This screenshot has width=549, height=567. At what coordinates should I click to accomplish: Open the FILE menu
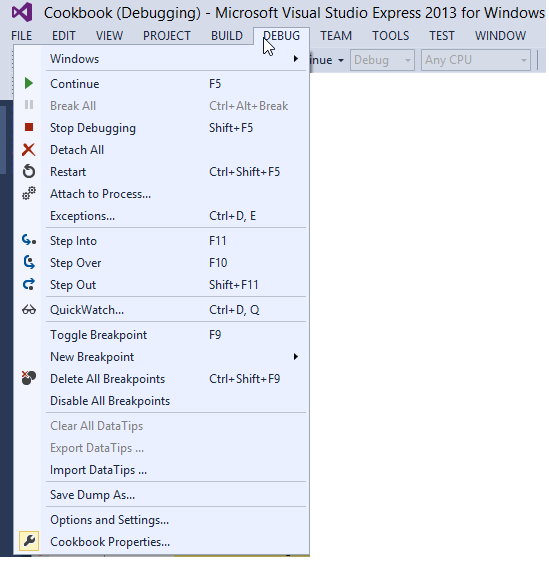coord(21,36)
